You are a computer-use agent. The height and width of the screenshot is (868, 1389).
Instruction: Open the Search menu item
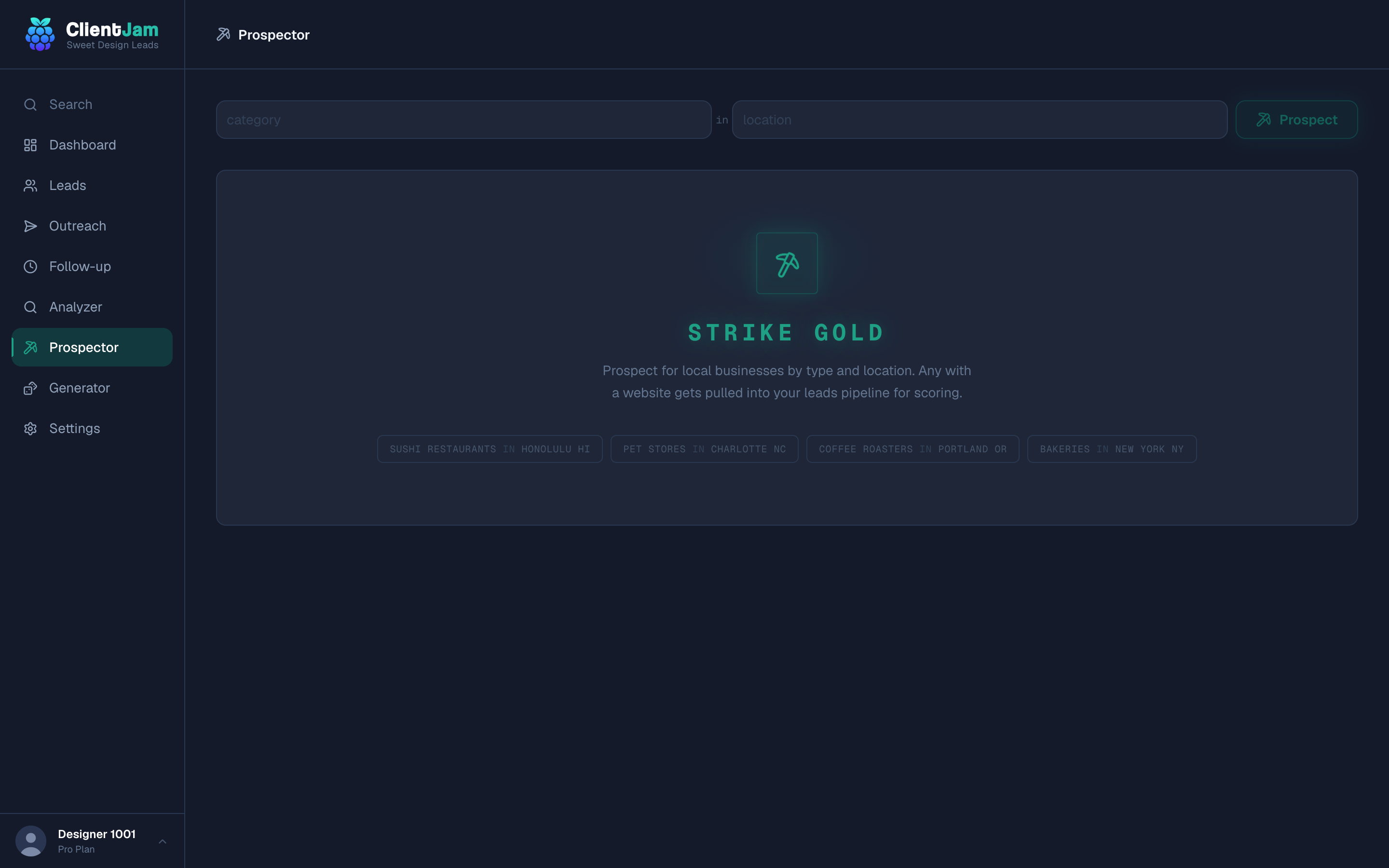click(92, 105)
